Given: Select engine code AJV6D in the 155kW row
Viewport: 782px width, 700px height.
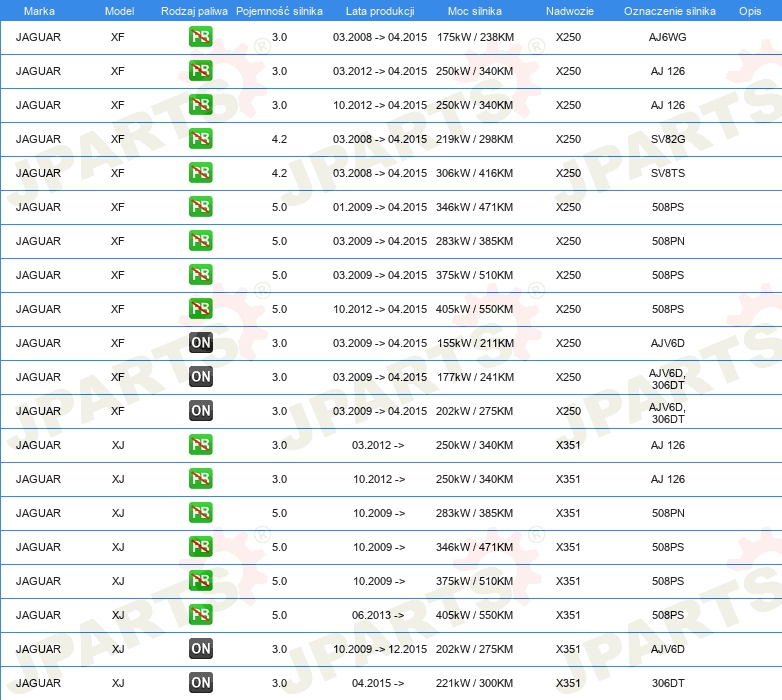Looking at the screenshot, I should click(x=667, y=343).
